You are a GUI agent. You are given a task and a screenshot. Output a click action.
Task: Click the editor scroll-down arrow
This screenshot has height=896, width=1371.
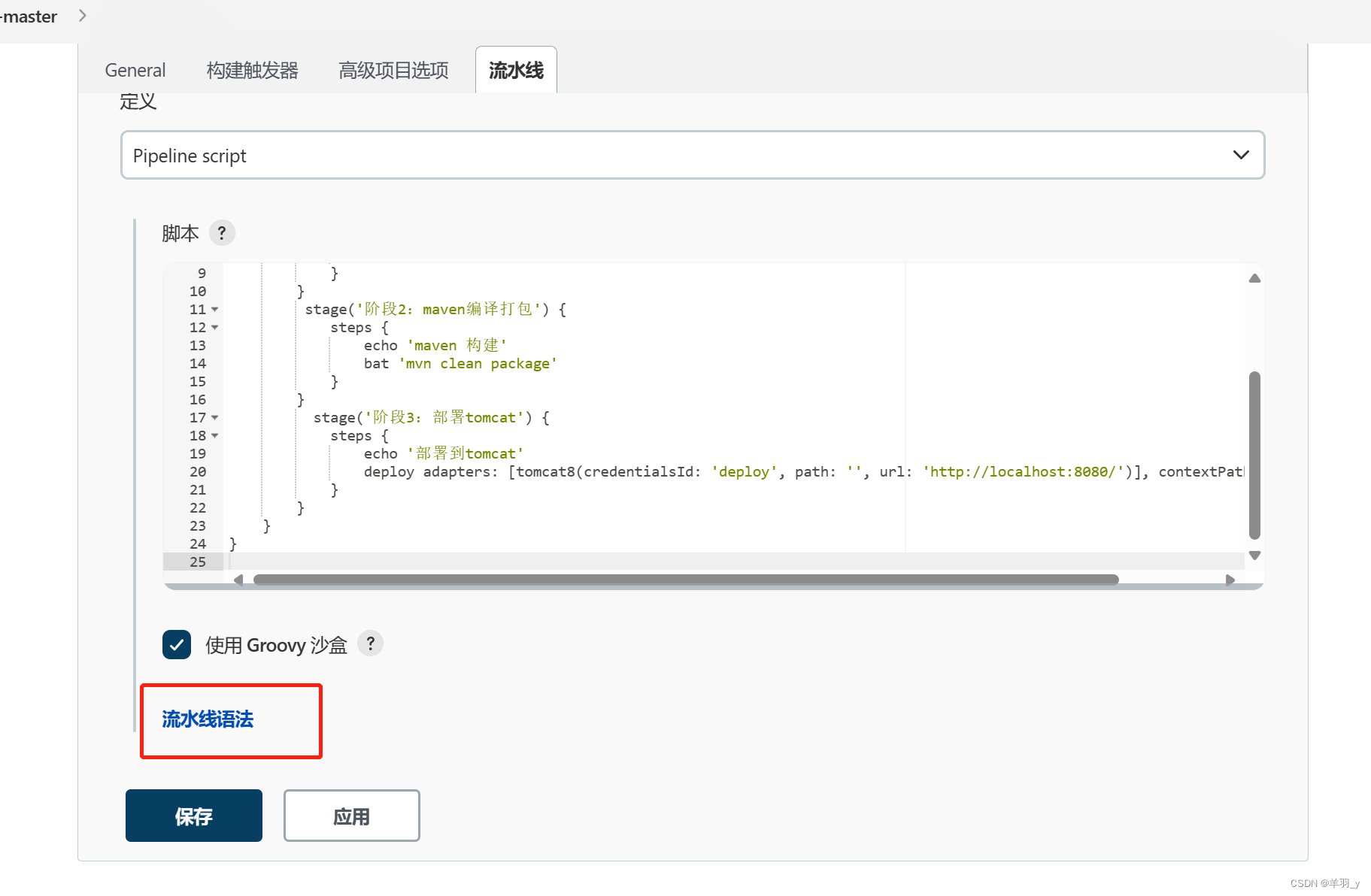(1254, 555)
